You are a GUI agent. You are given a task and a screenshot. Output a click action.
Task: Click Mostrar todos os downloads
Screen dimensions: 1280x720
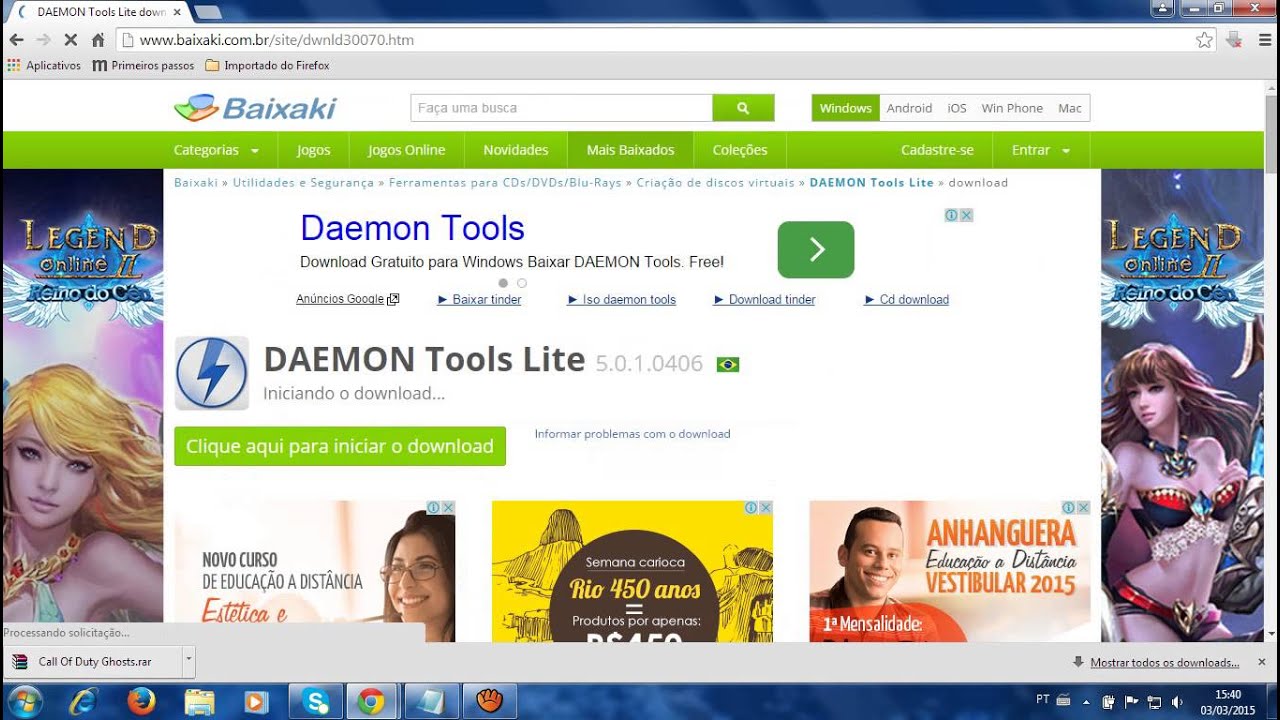point(1164,662)
